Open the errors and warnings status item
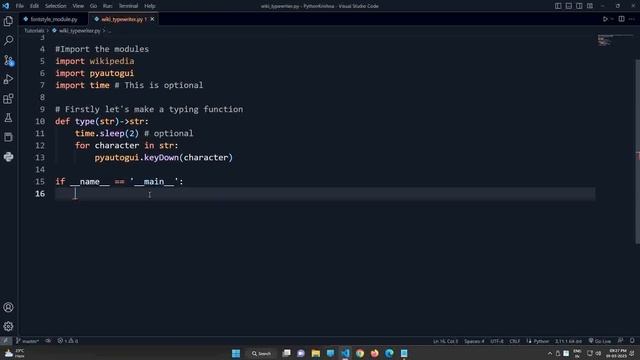This screenshot has width=640, height=360. click(x=68, y=341)
